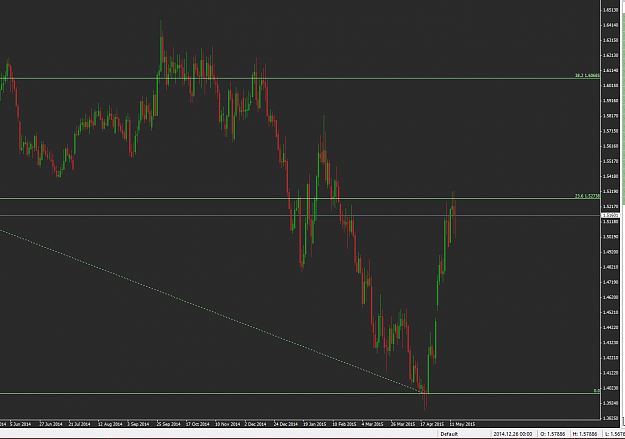Select the 0.0 Fibonacci level line label

[x=597, y=391]
